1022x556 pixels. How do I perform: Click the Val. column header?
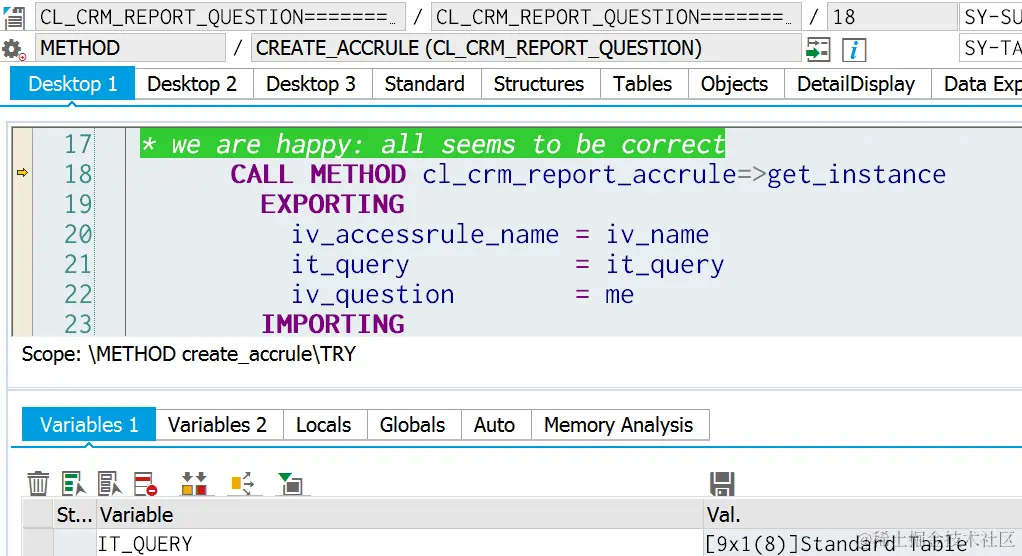pos(862,515)
